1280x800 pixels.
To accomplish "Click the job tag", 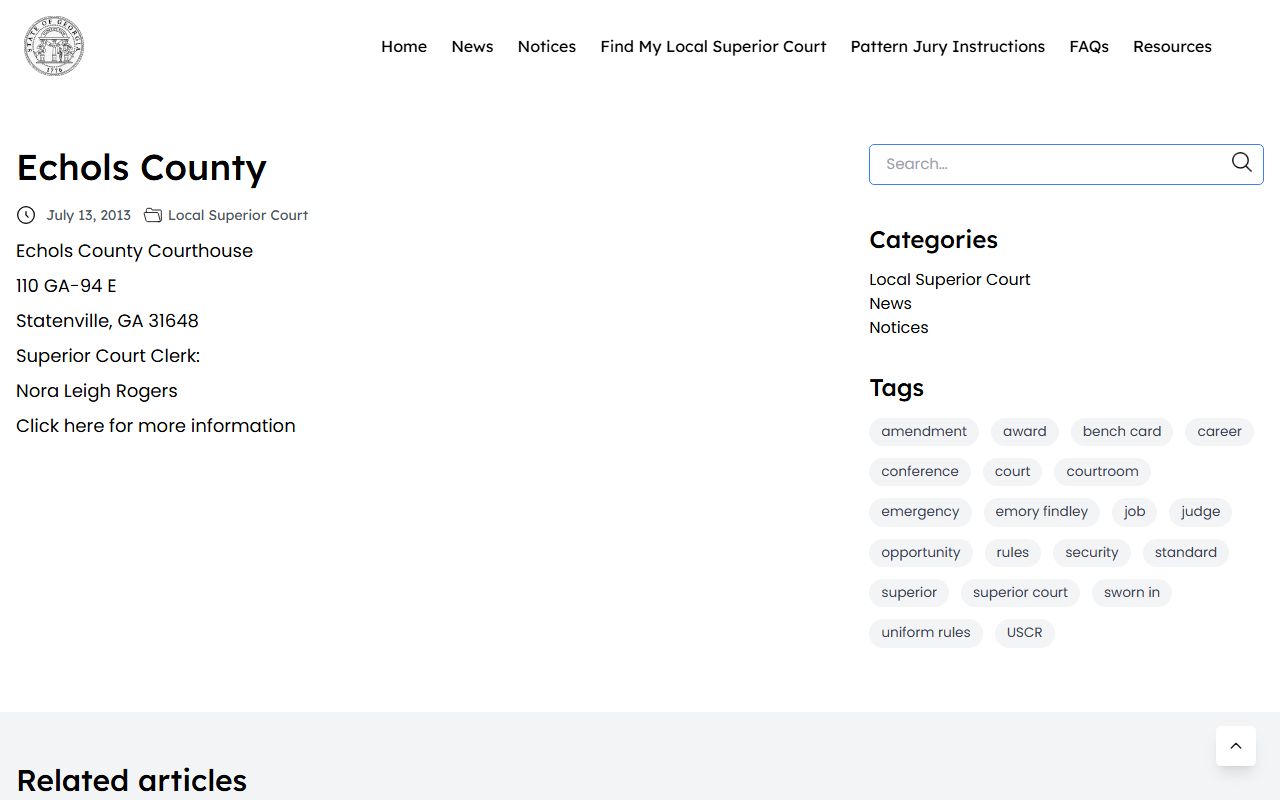I will coord(1135,512).
